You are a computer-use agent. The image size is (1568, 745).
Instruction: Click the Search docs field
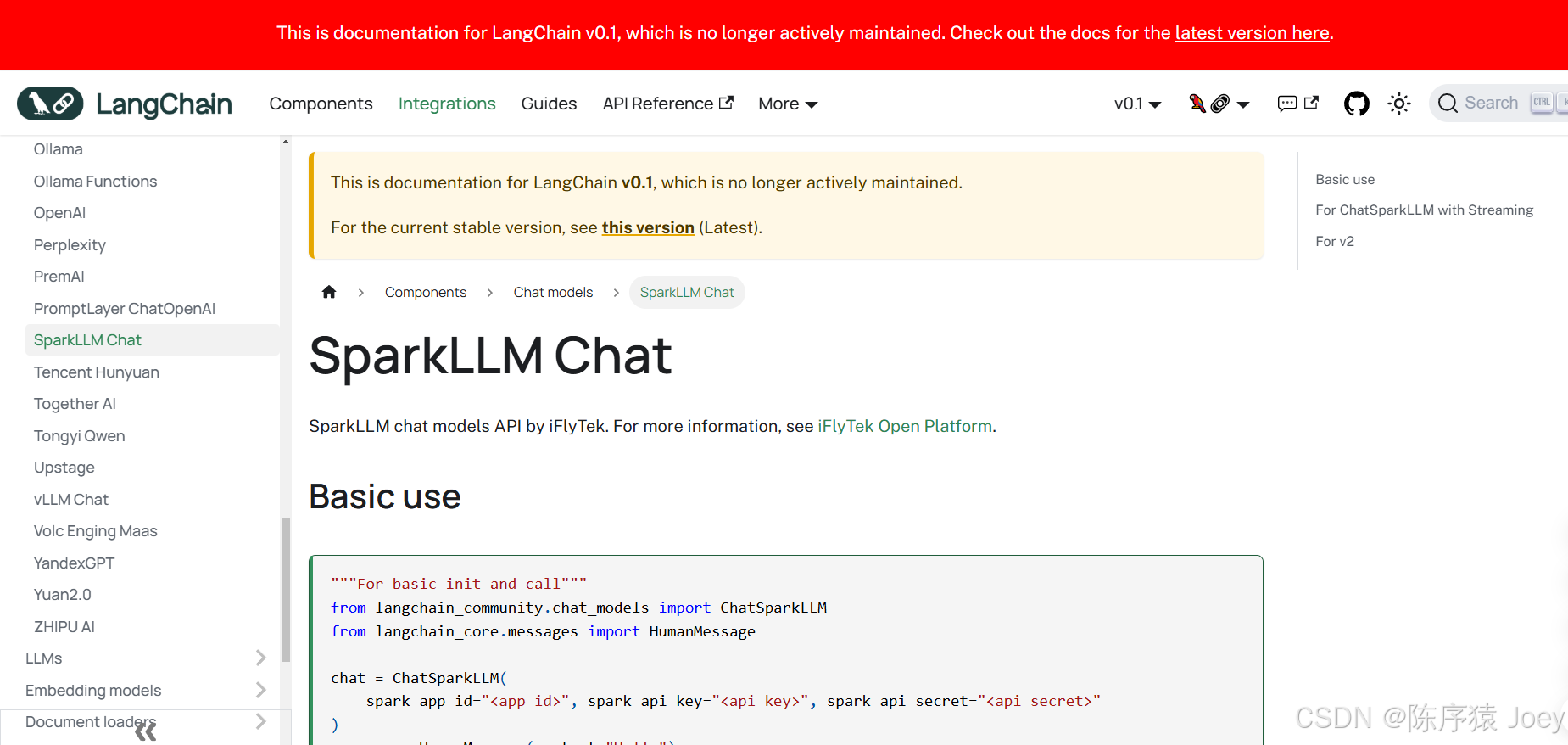point(1498,104)
